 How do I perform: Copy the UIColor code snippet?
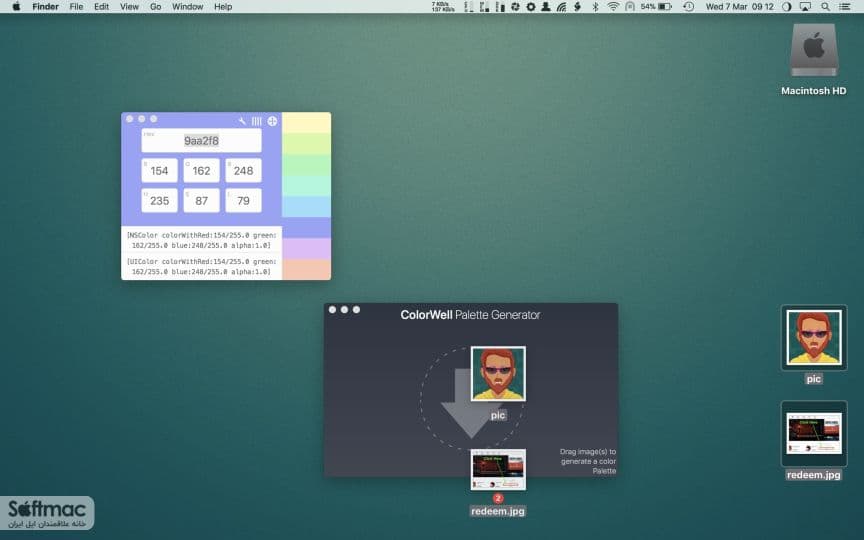(202, 266)
